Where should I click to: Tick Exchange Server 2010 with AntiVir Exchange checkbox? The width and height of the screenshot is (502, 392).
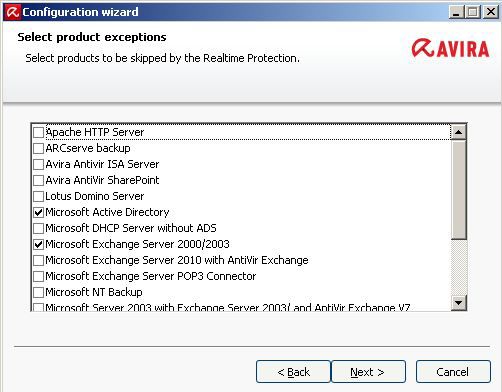pyautogui.click(x=39, y=260)
